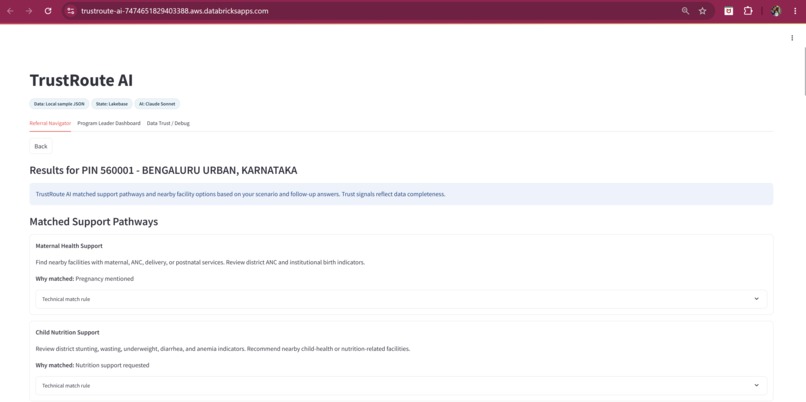Screen dimensions: 806x402
Task: Open Data Trust / Debug tab
Action: point(168,123)
